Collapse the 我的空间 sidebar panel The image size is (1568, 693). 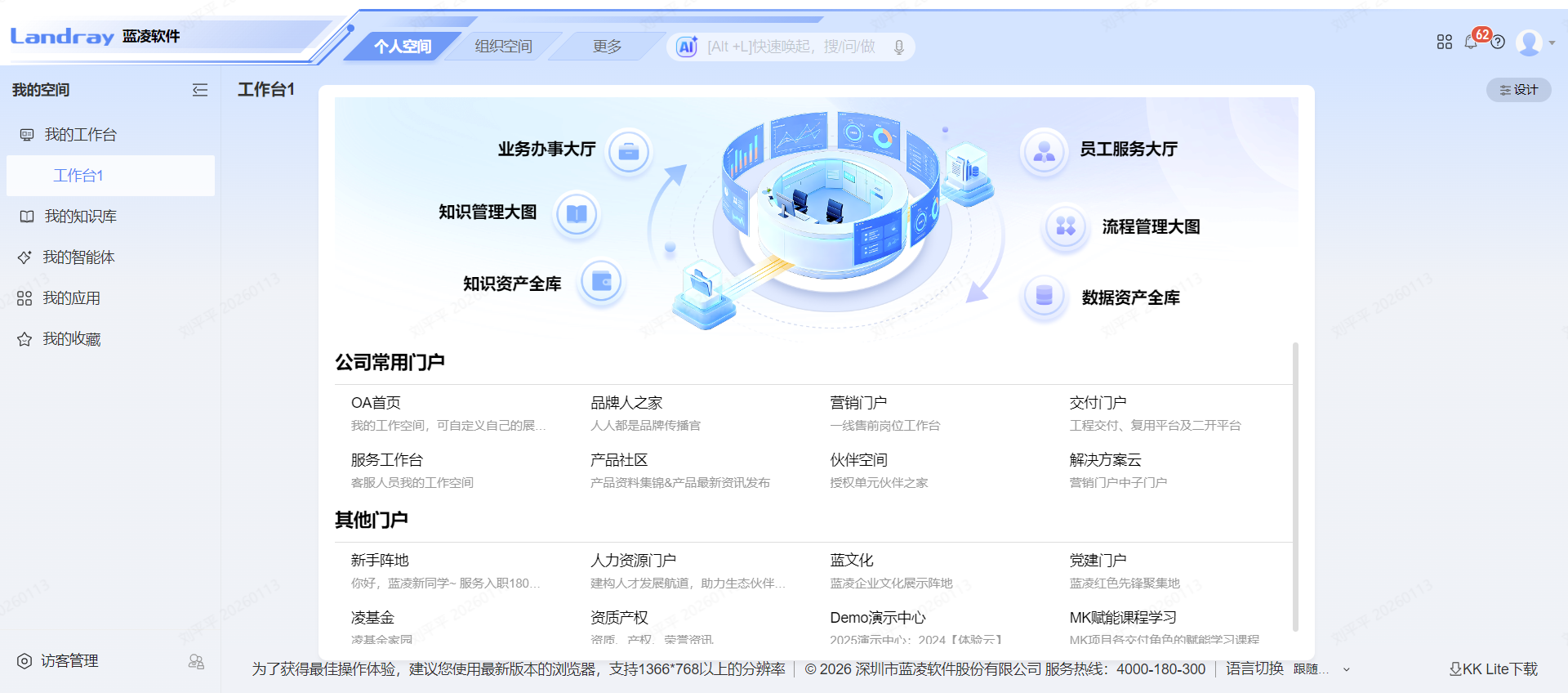tap(200, 90)
